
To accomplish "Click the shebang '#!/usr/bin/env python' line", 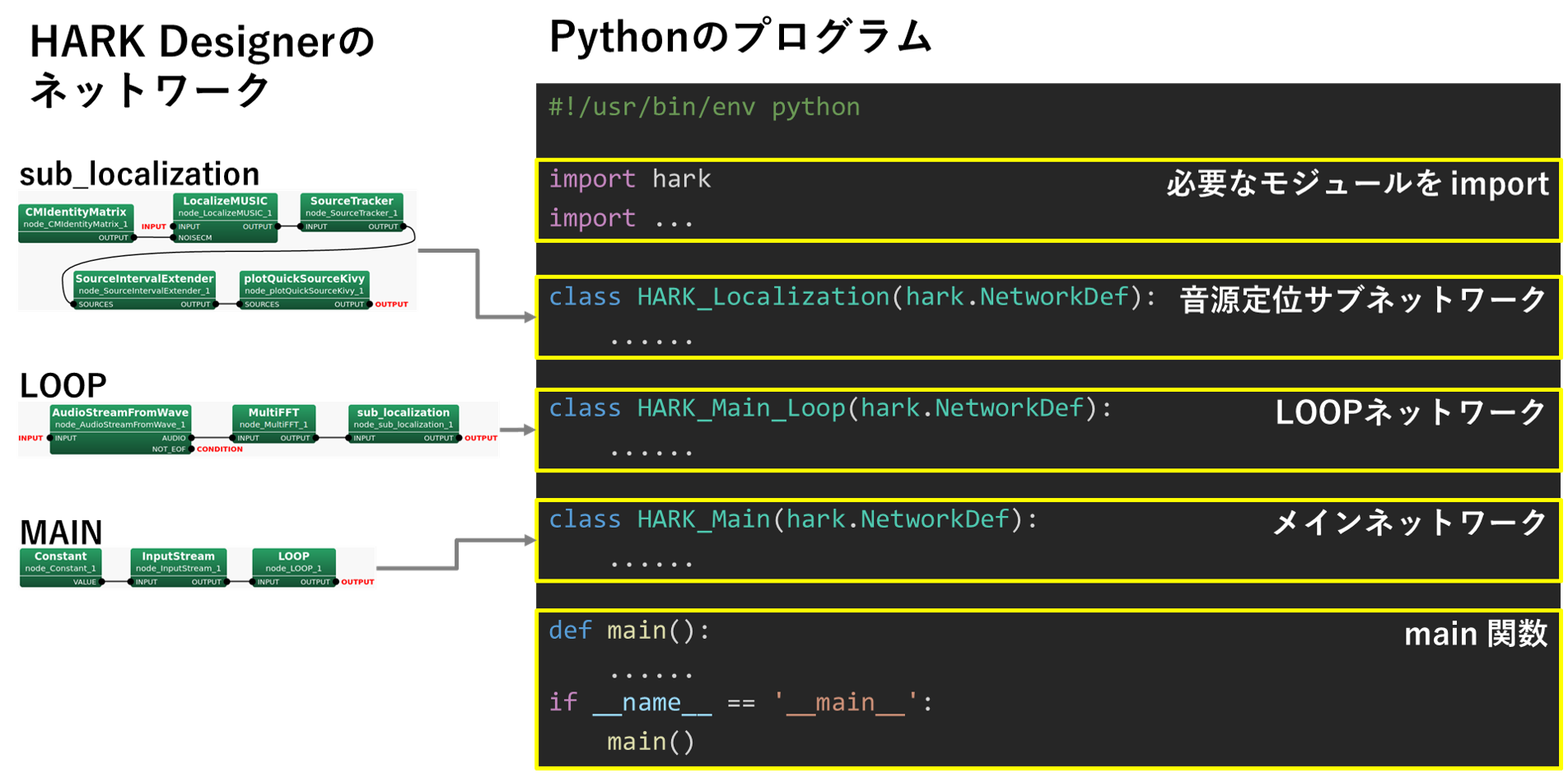I will tap(705, 108).
